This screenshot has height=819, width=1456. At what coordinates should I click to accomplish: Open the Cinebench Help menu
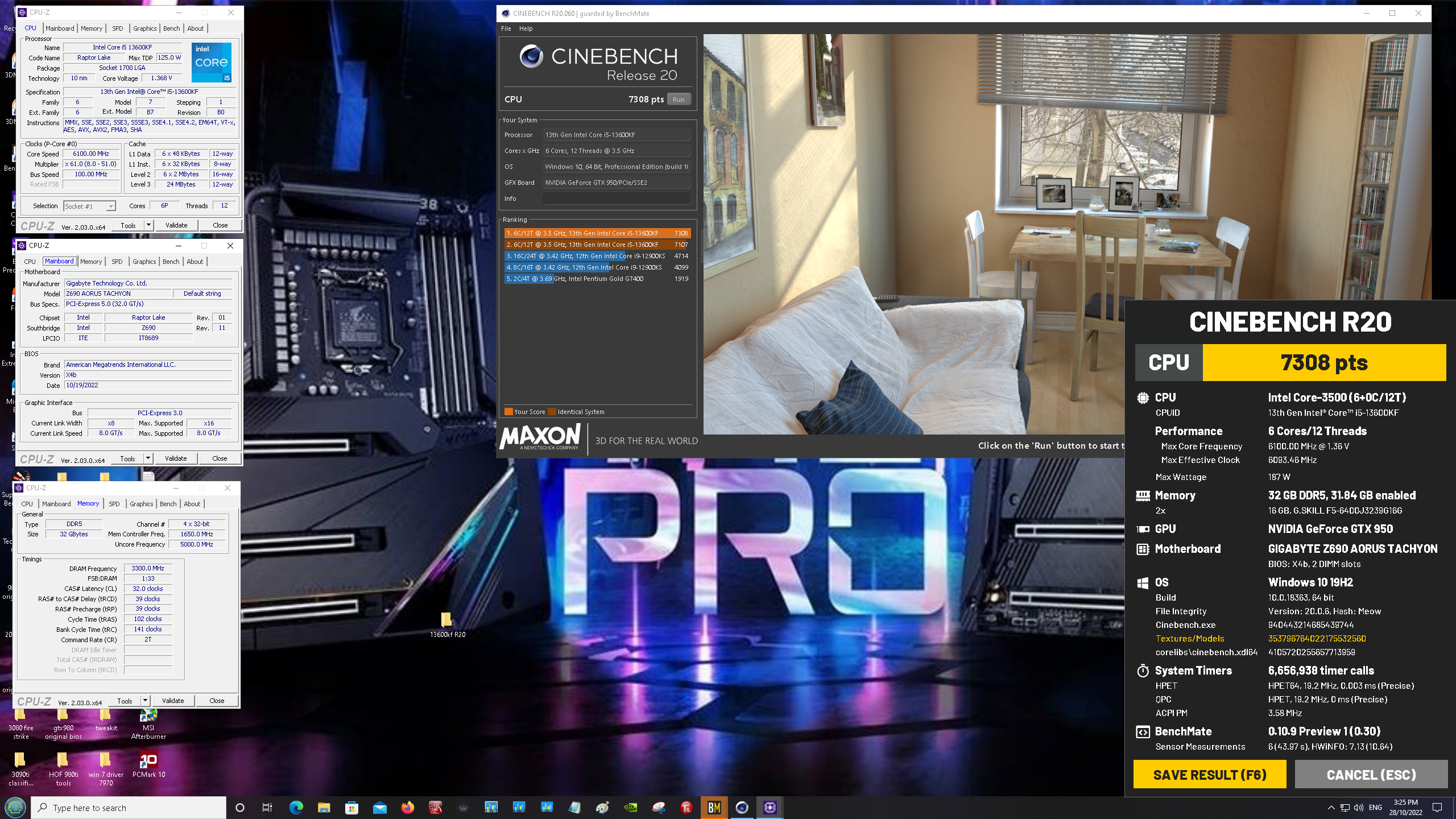tap(526, 28)
